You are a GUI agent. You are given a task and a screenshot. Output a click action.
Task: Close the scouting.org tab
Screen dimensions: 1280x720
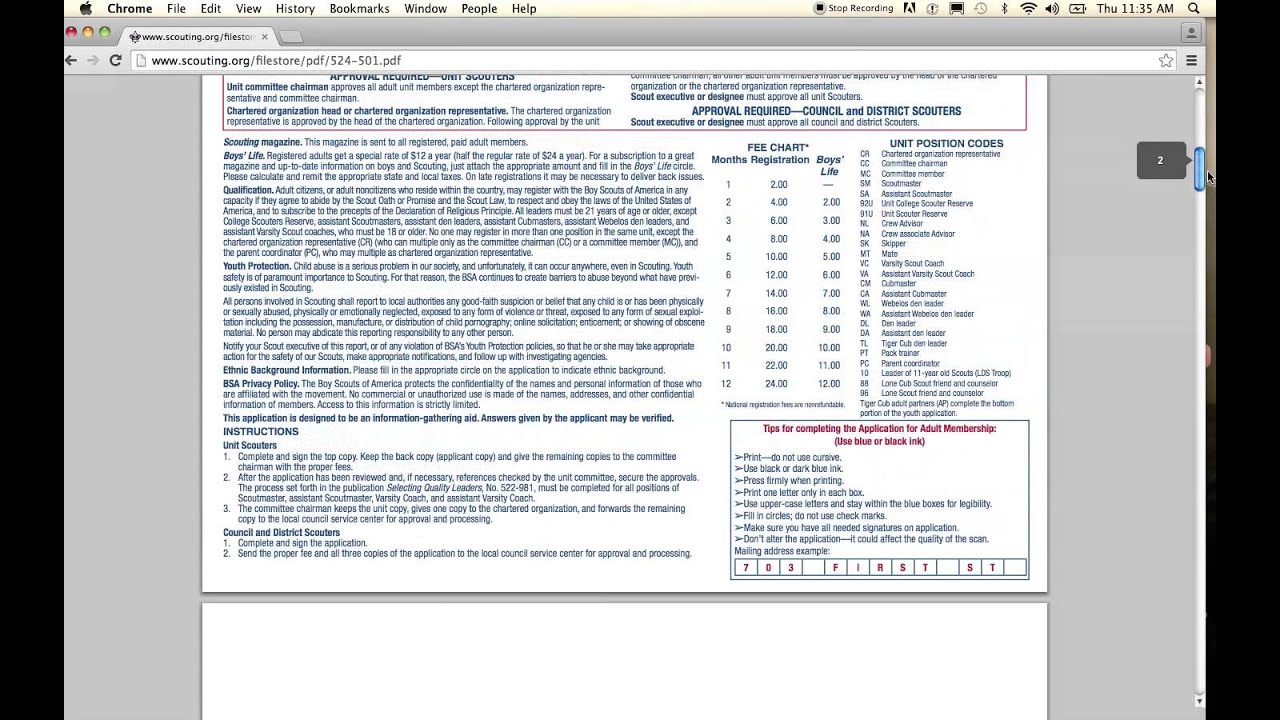tap(264, 37)
